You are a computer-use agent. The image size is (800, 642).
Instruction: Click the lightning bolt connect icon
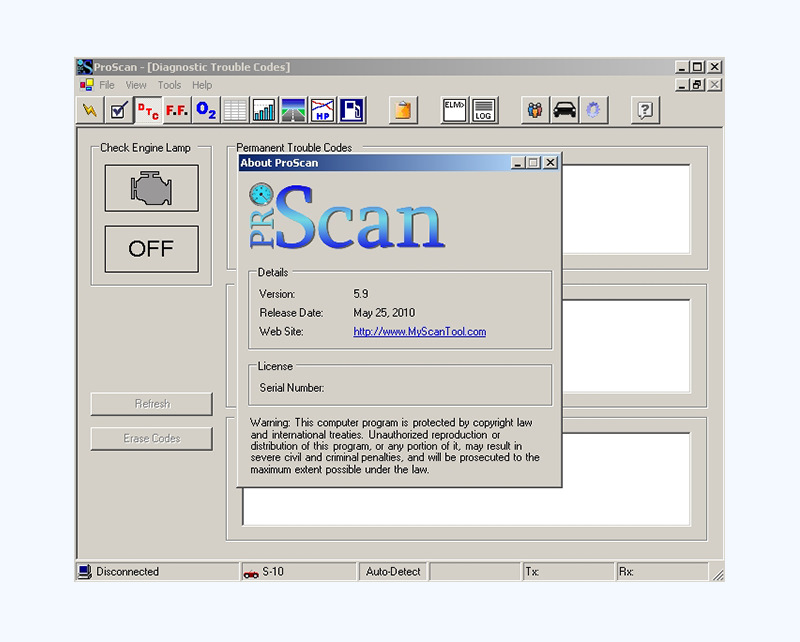(90, 110)
